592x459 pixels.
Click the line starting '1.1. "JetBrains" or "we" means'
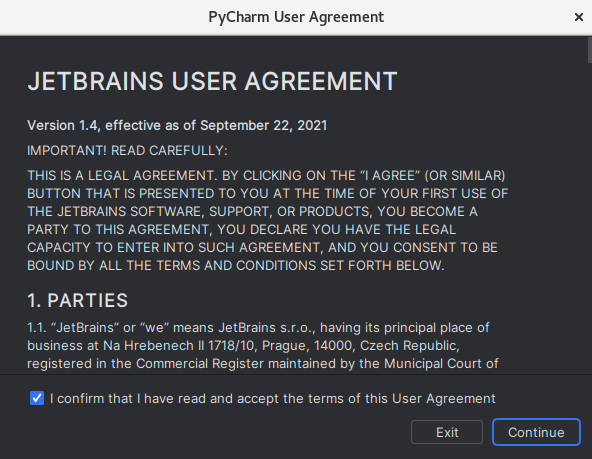258,328
